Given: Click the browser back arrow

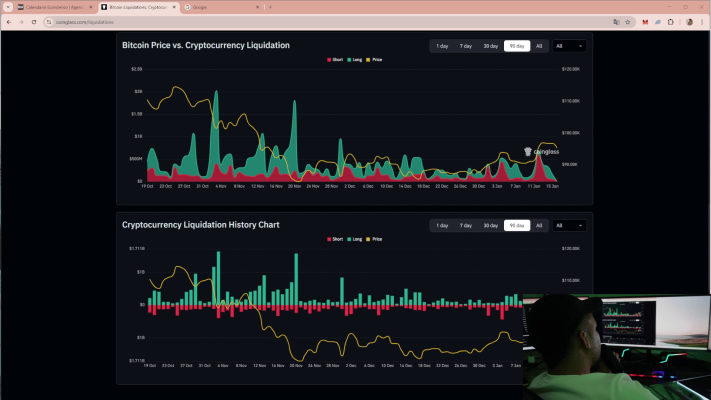Looking at the screenshot, I should coord(9,21).
